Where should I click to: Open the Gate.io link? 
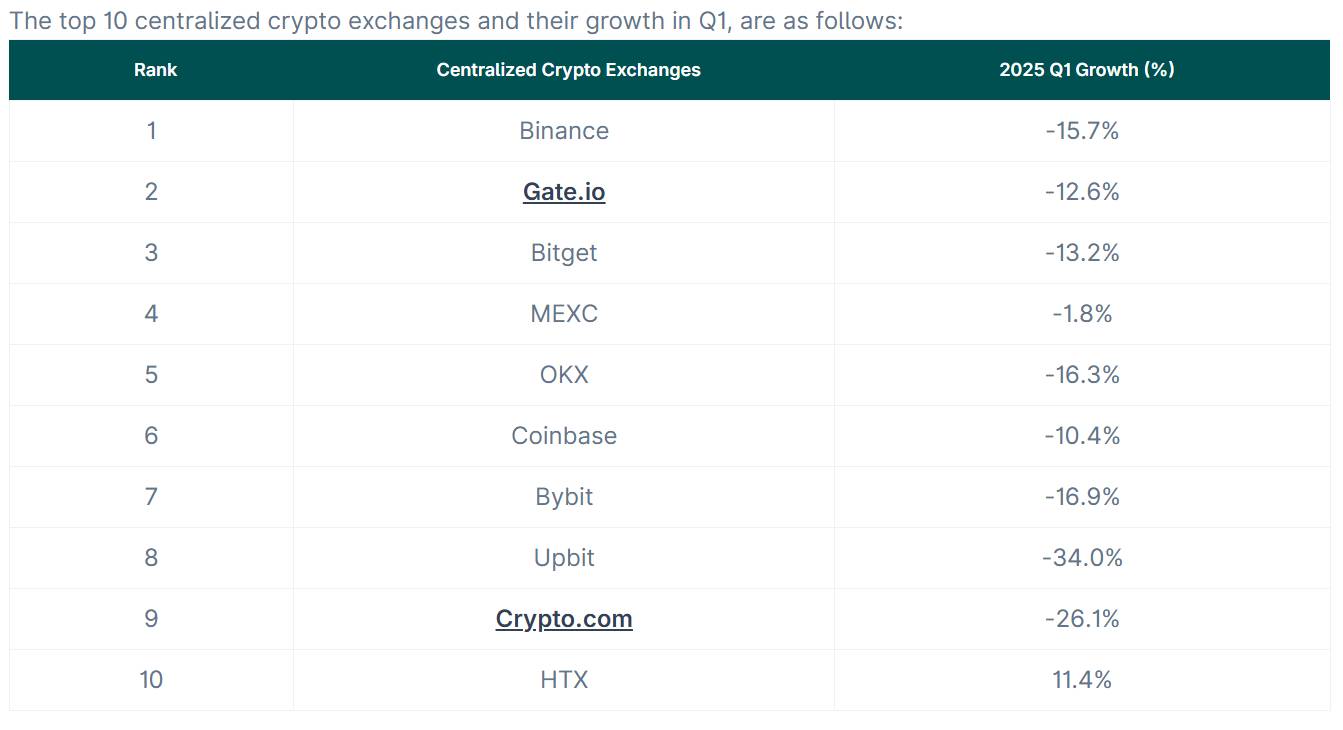click(x=564, y=192)
